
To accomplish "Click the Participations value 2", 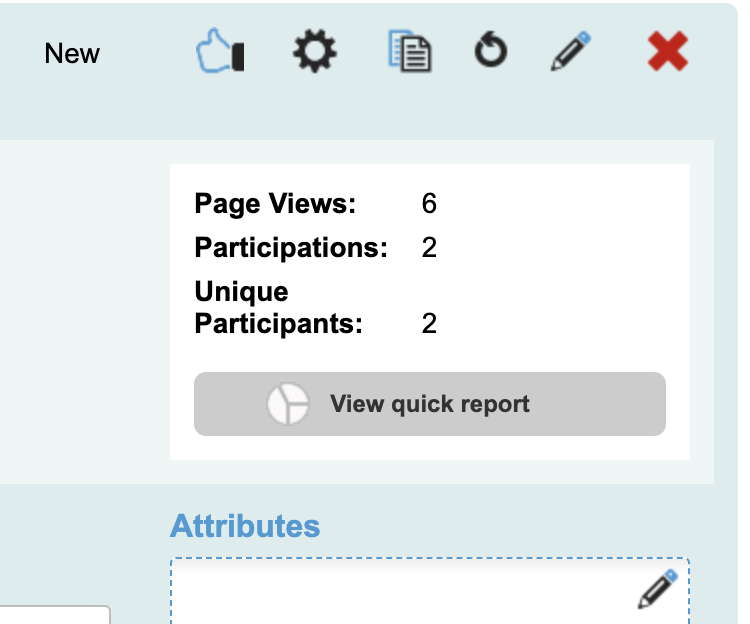I will coord(429,247).
